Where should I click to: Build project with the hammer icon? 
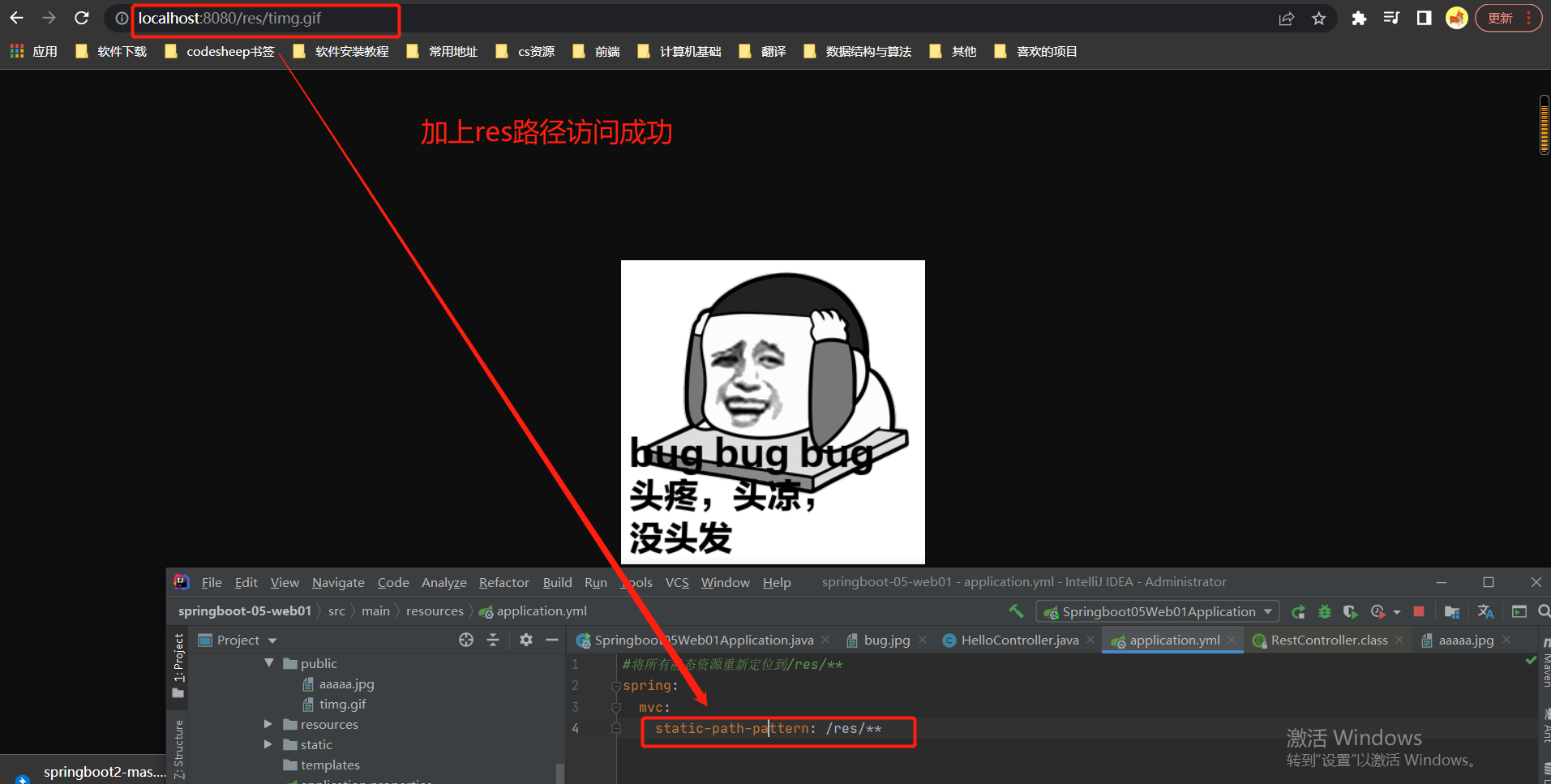point(1016,611)
